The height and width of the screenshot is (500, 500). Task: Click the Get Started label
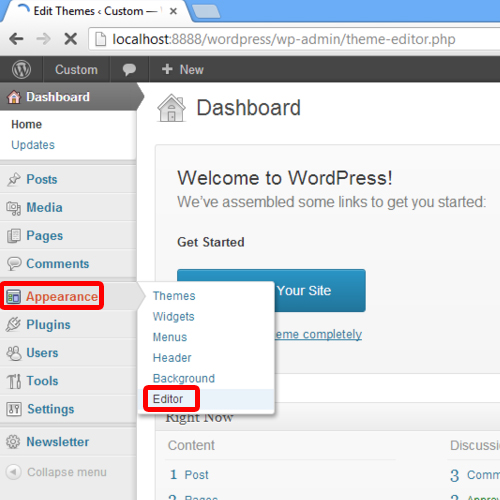[x=211, y=242]
